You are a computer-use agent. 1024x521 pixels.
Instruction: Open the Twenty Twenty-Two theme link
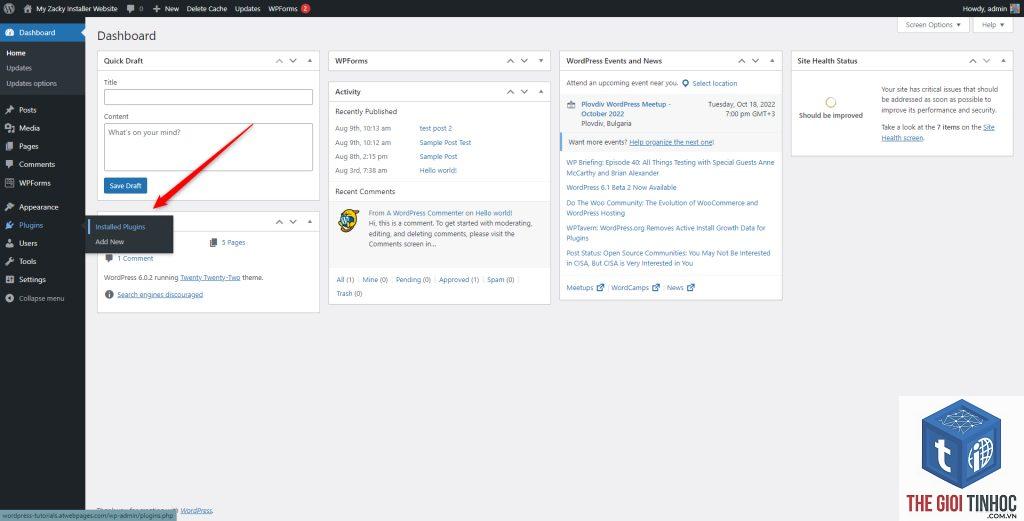tap(210, 277)
